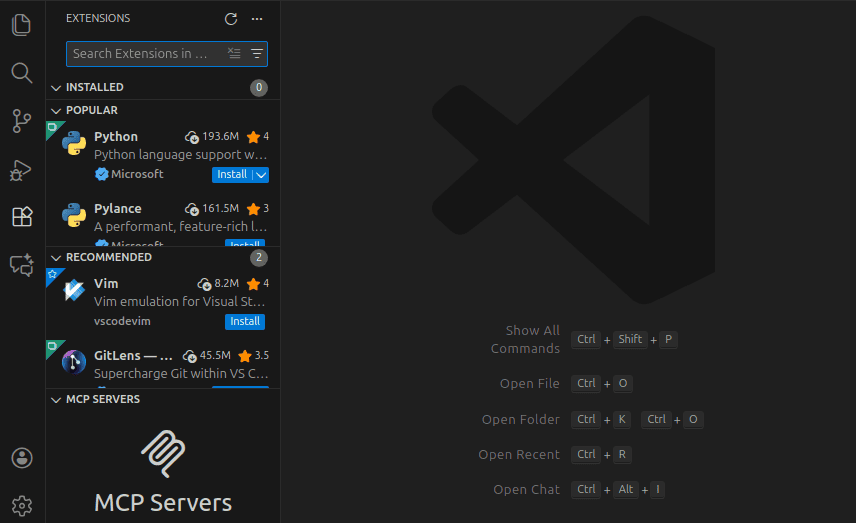This screenshot has height=523, width=856.
Task: Select the Extensions view icon
Action: pyautogui.click(x=22, y=217)
